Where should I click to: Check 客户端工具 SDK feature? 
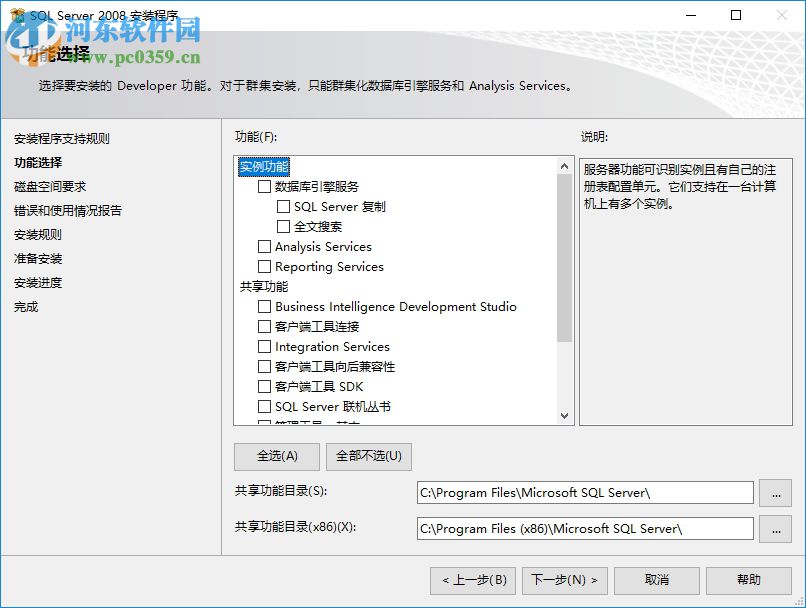pos(263,387)
